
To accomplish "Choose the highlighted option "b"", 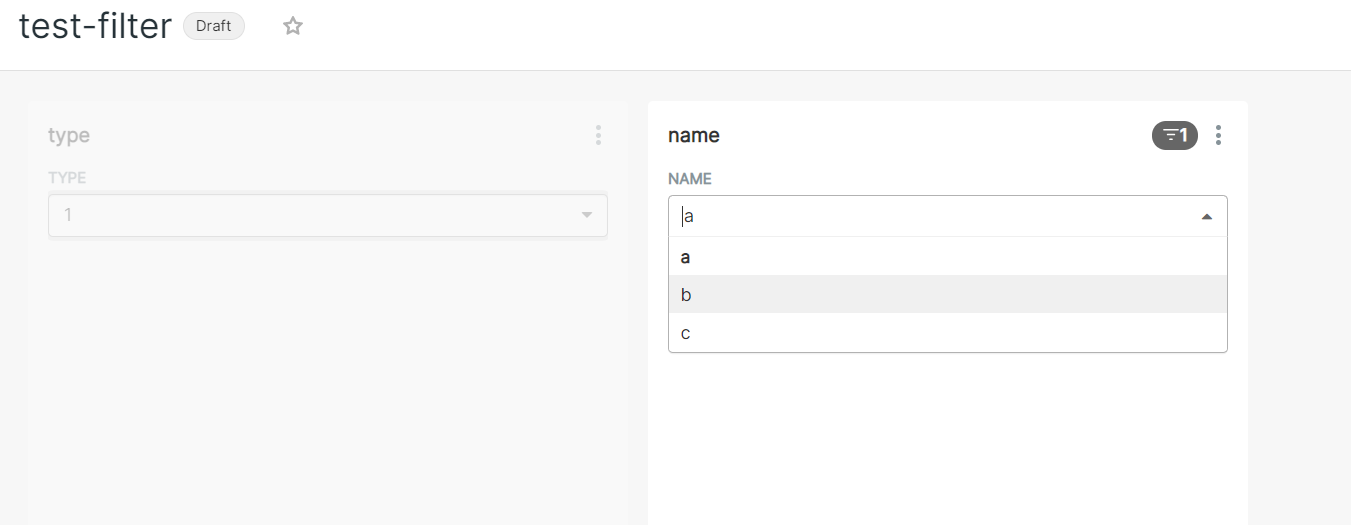I will pyautogui.click(x=948, y=295).
